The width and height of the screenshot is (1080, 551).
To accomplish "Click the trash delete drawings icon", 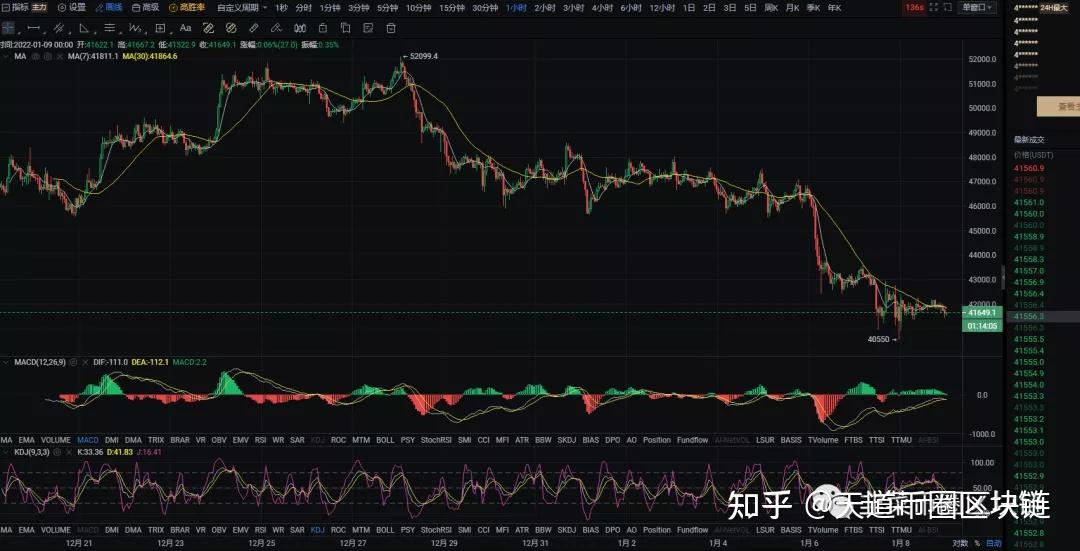I will [x=391, y=28].
